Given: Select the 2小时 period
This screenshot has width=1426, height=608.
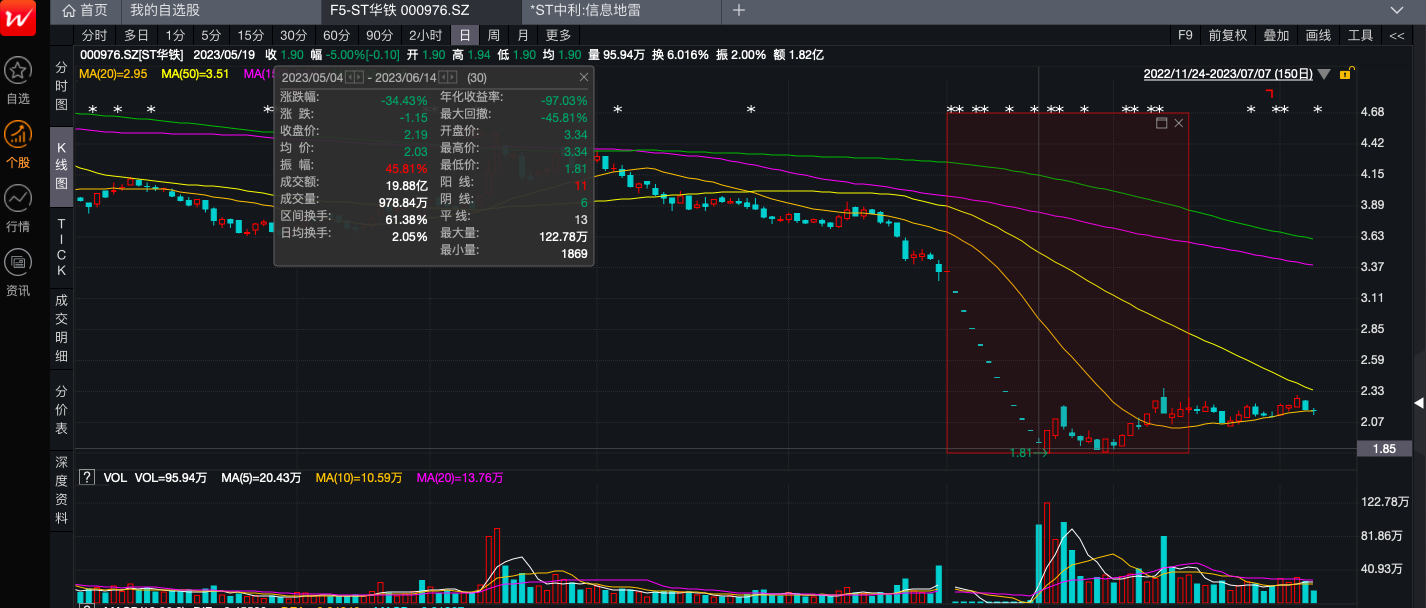Looking at the screenshot, I should point(425,35).
